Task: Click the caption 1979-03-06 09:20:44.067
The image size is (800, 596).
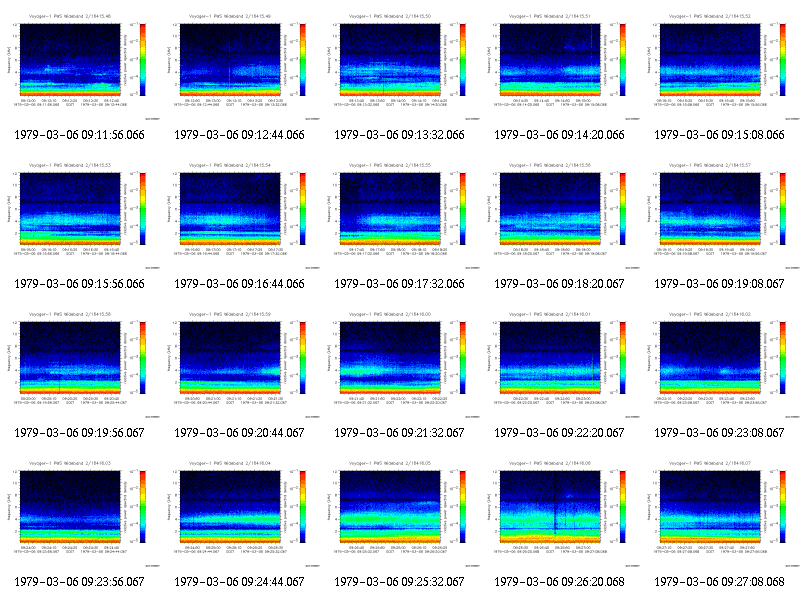Action: click(239, 433)
